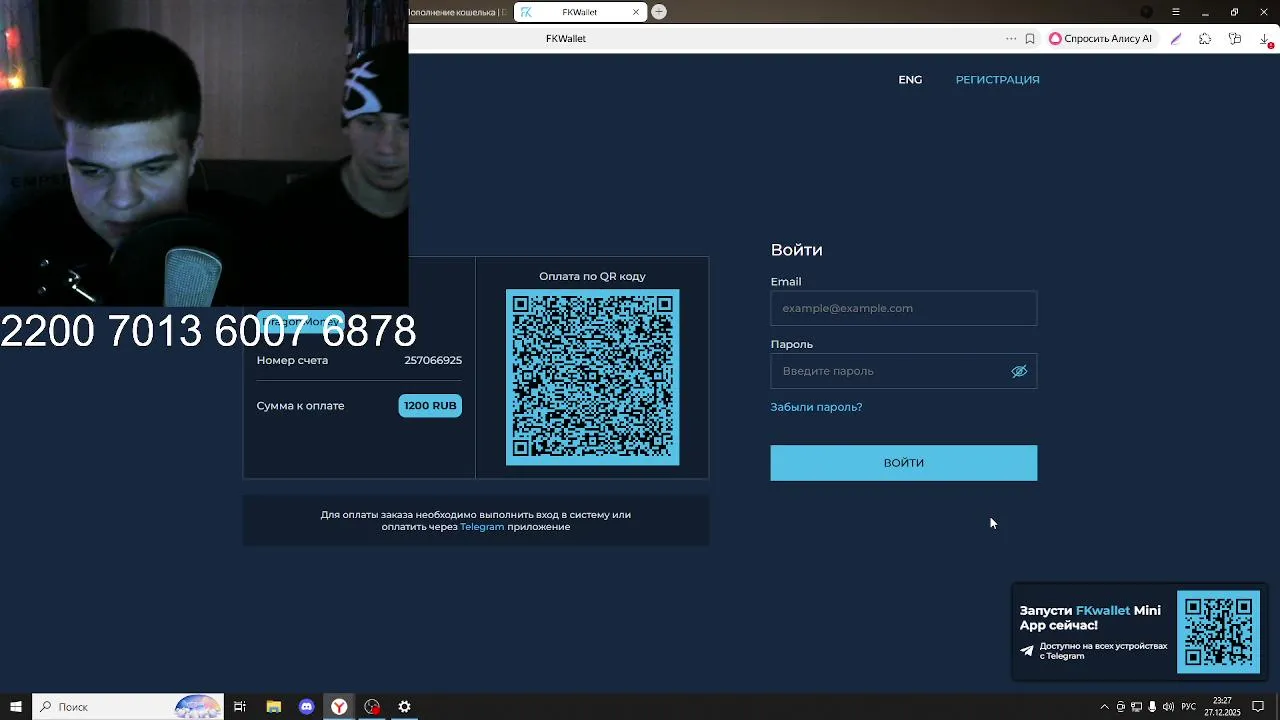Open the browser extensions puzzle icon
This screenshot has height=720, width=1280.
pyautogui.click(x=1205, y=39)
